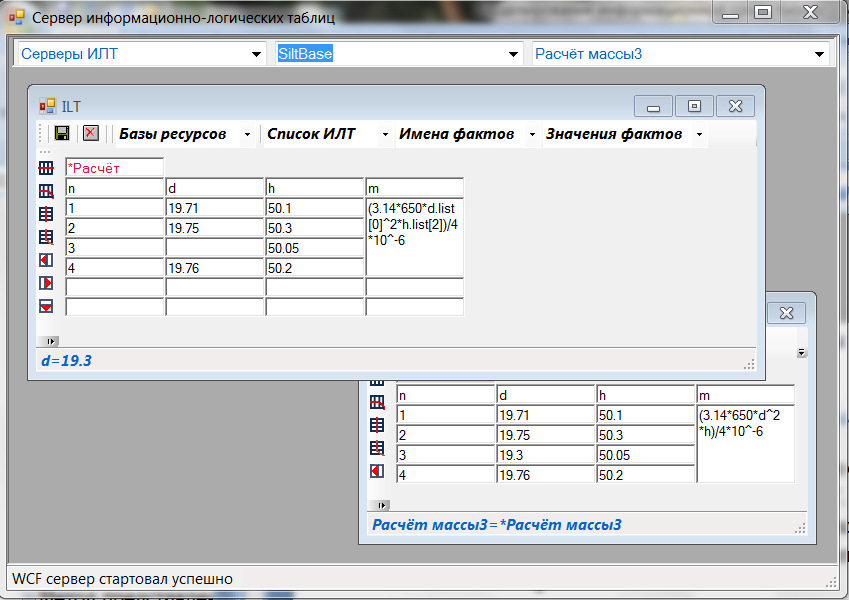Click cell 50.05 in ILT window
This screenshot has height=600, width=849.
tap(315, 248)
